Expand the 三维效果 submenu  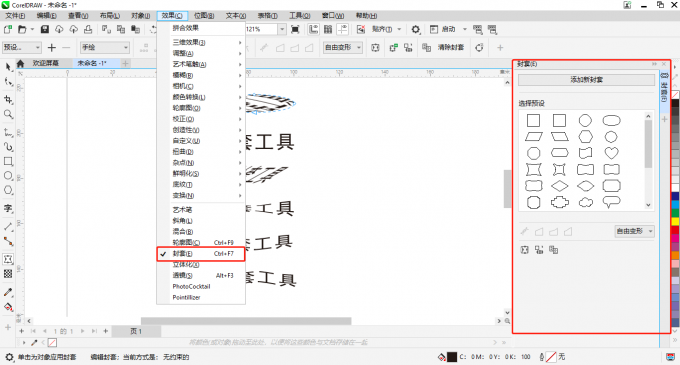[201, 42]
